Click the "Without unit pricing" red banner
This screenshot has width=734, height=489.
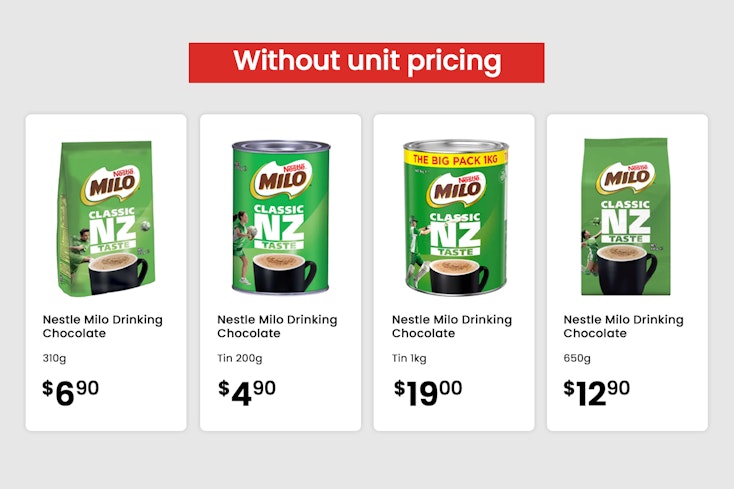coord(366,62)
